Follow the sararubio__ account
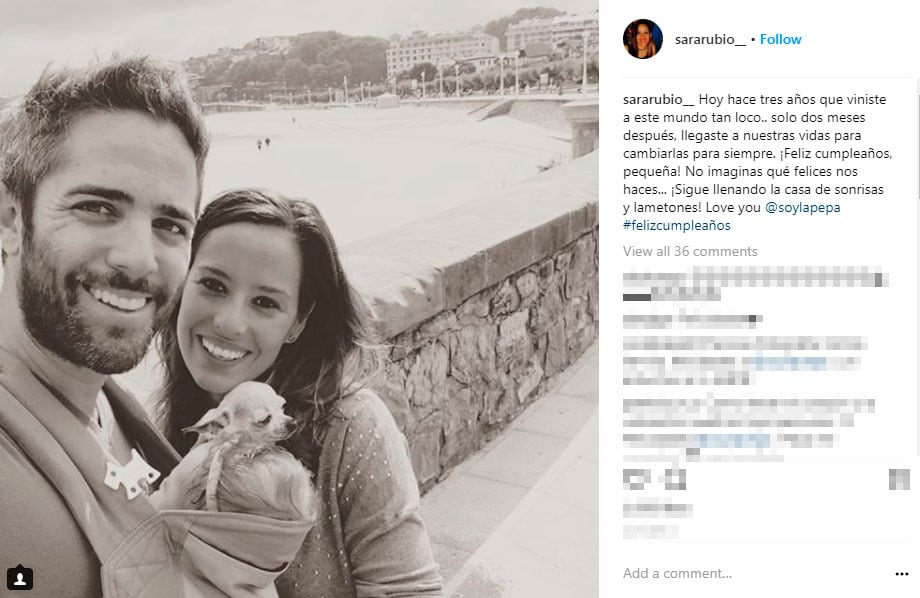The height and width of the screenshot is (598, 920). point(780,39)
